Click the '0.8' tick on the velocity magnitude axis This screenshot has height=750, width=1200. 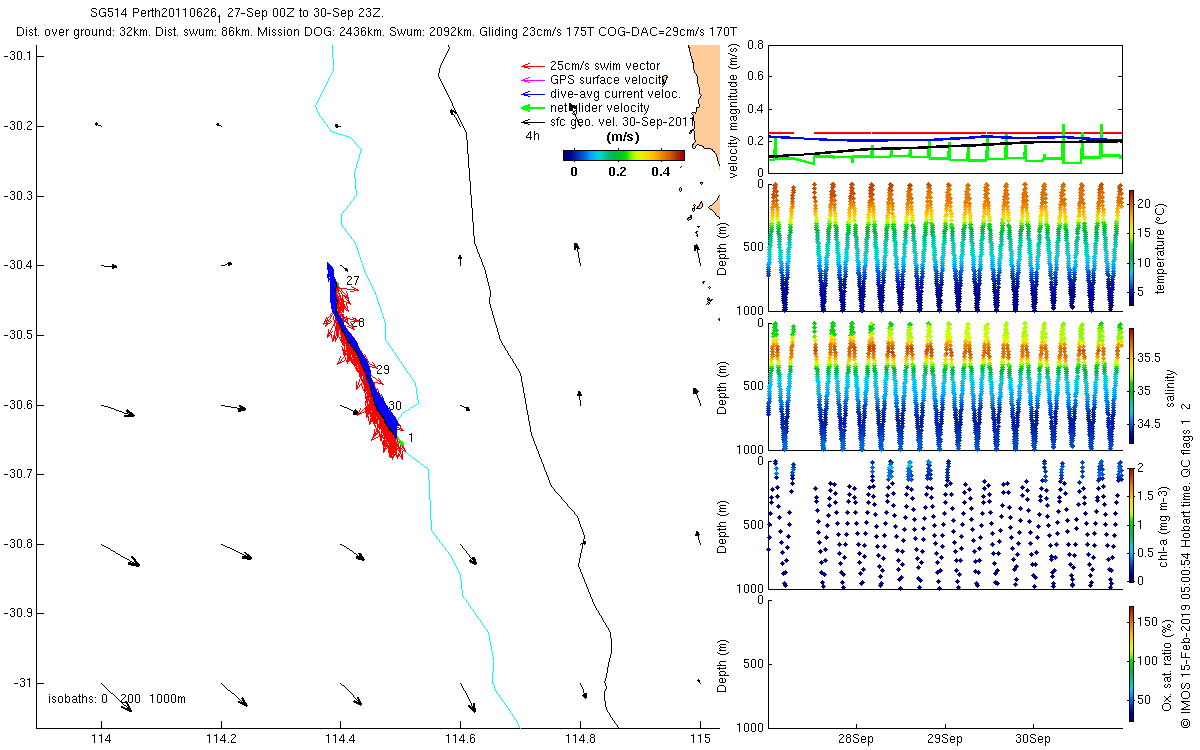point(754,46)
